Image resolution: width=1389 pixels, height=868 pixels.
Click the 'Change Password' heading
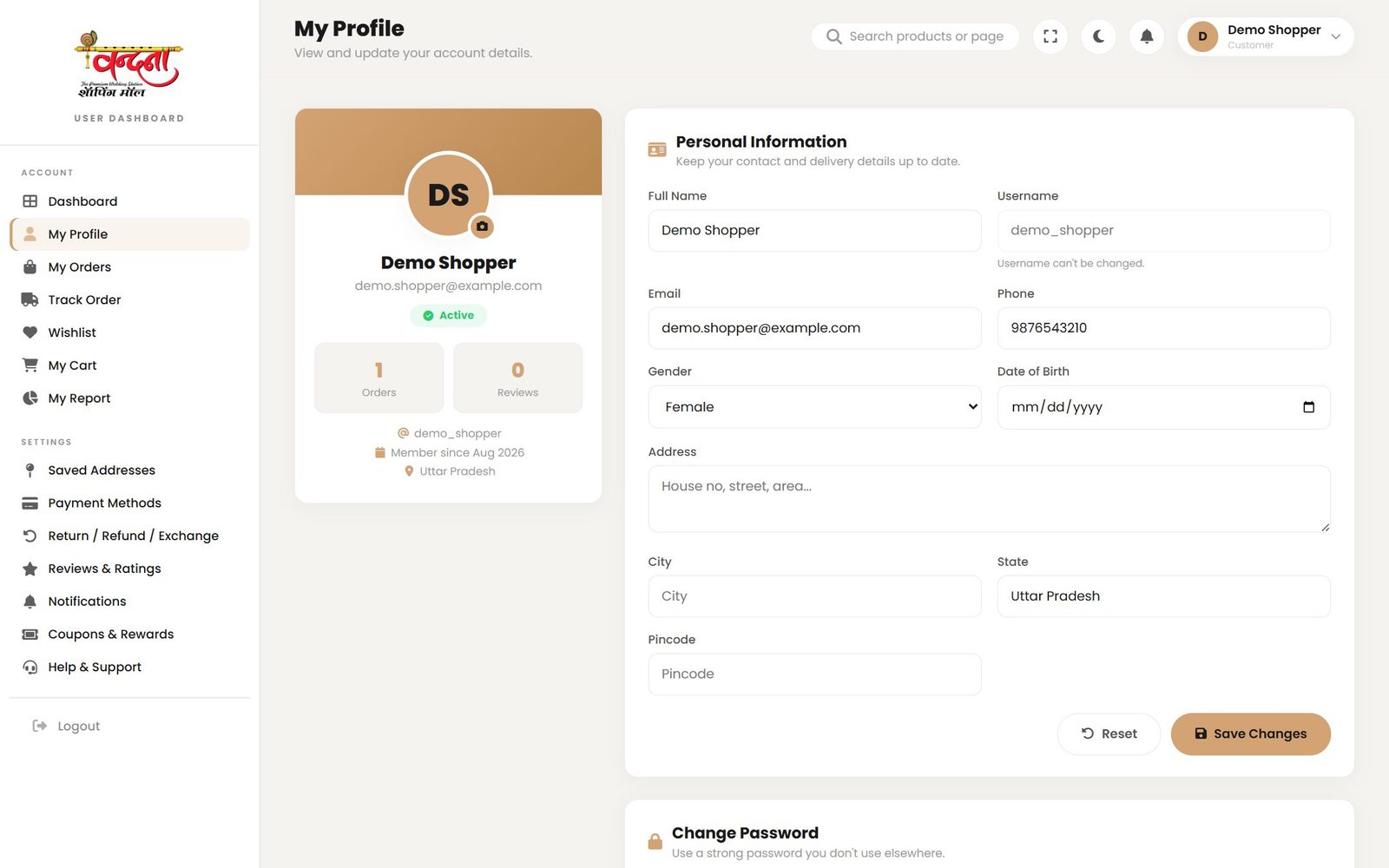745,833
